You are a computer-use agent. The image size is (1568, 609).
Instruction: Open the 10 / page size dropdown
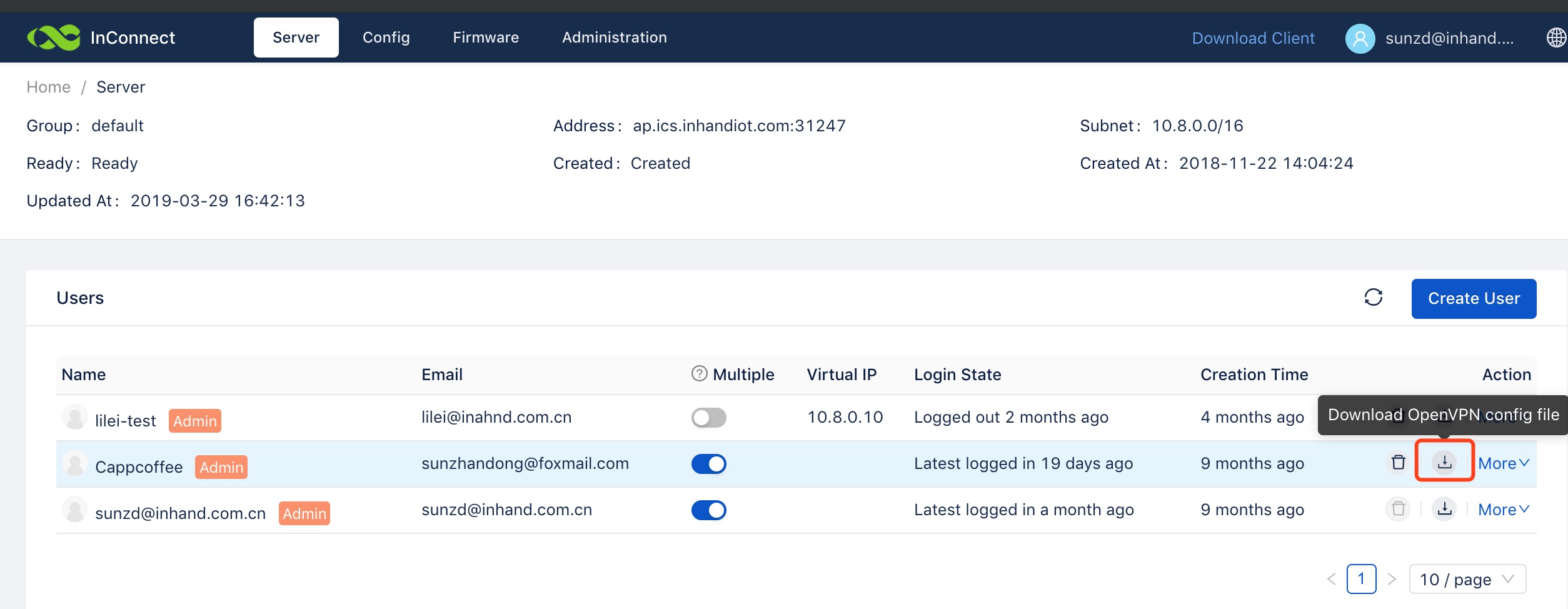tap(1467, 579)
